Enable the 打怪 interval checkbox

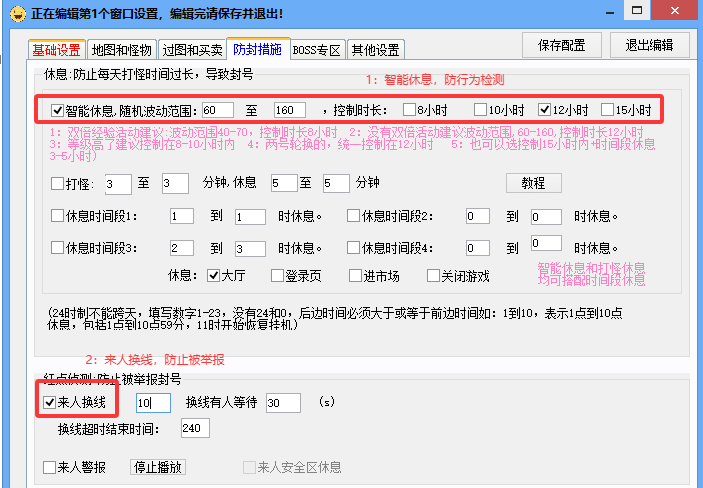click(57, 184)
